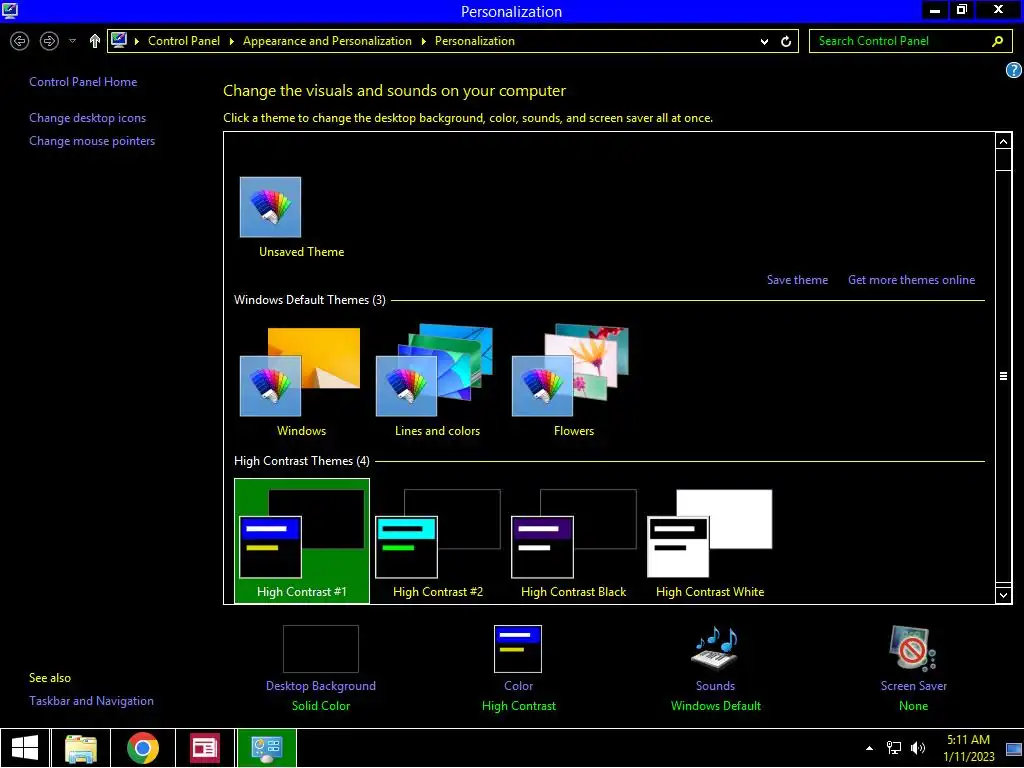The width and height of the screenshot is (1024, 768).
Task: Click the Desktop Background text label
Action: pyautogui.click(x=321, y=686)
